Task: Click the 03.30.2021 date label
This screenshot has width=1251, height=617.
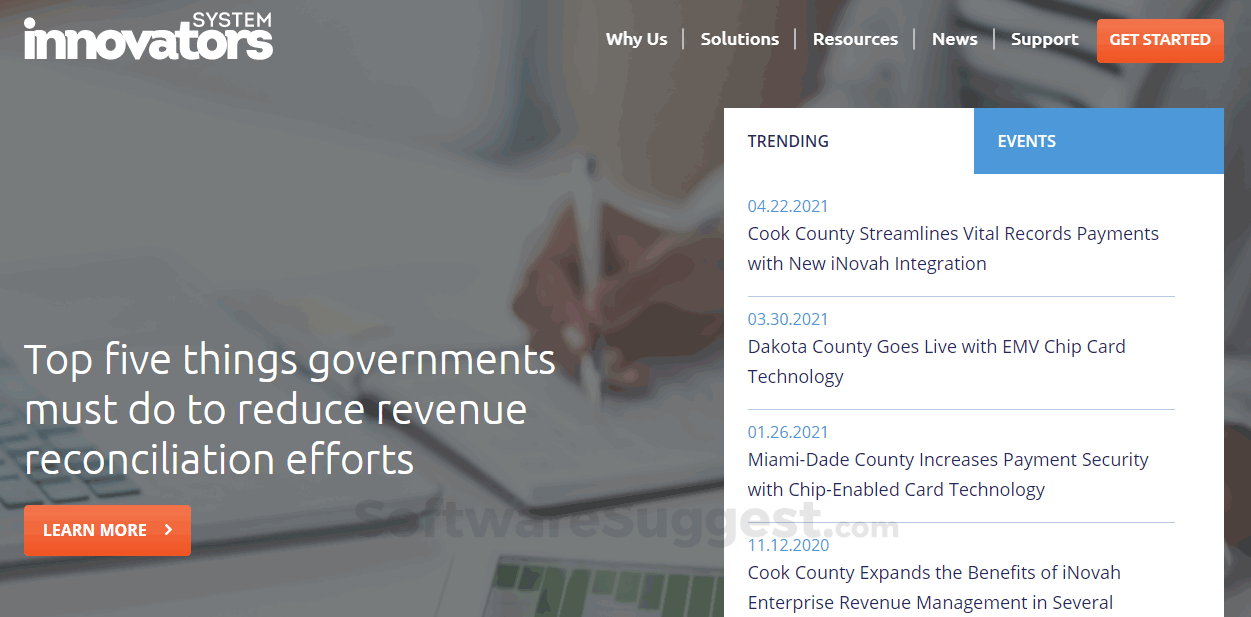Action: tap(788, 319)
